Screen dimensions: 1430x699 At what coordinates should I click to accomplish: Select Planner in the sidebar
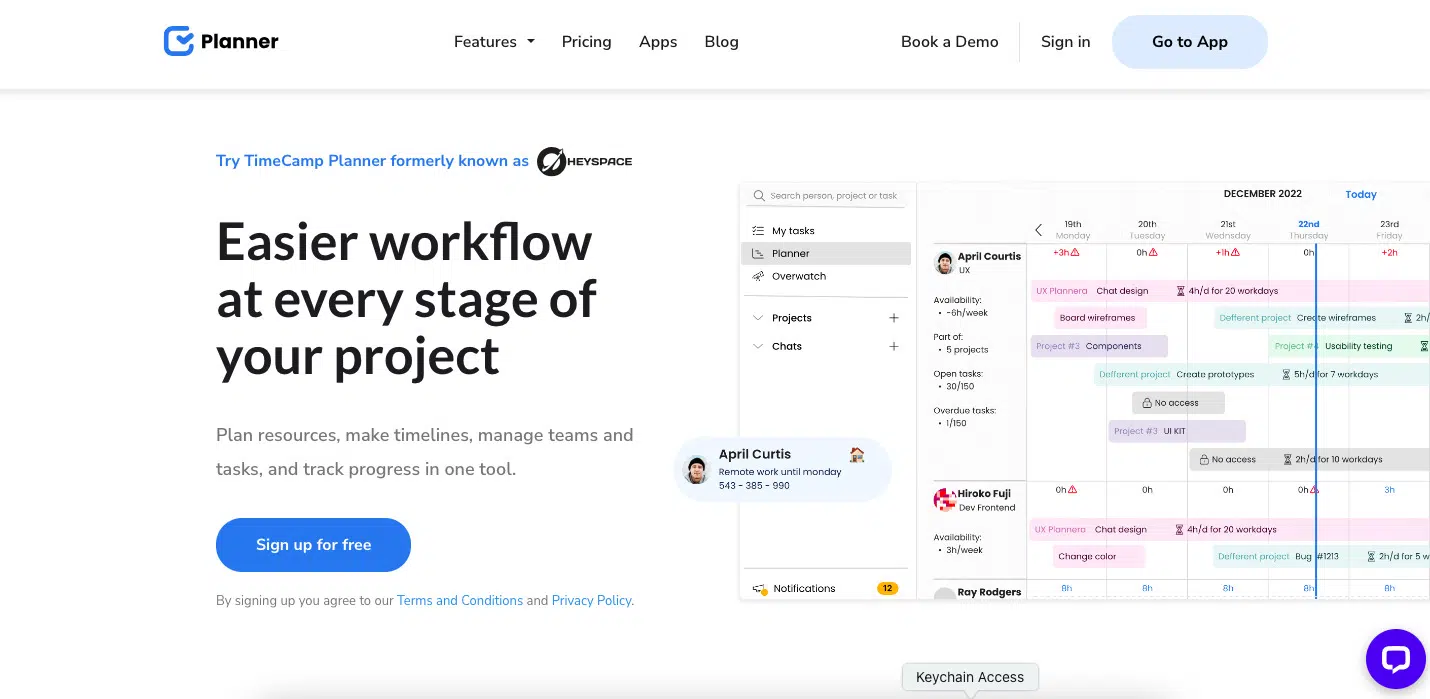coord(790,253)
